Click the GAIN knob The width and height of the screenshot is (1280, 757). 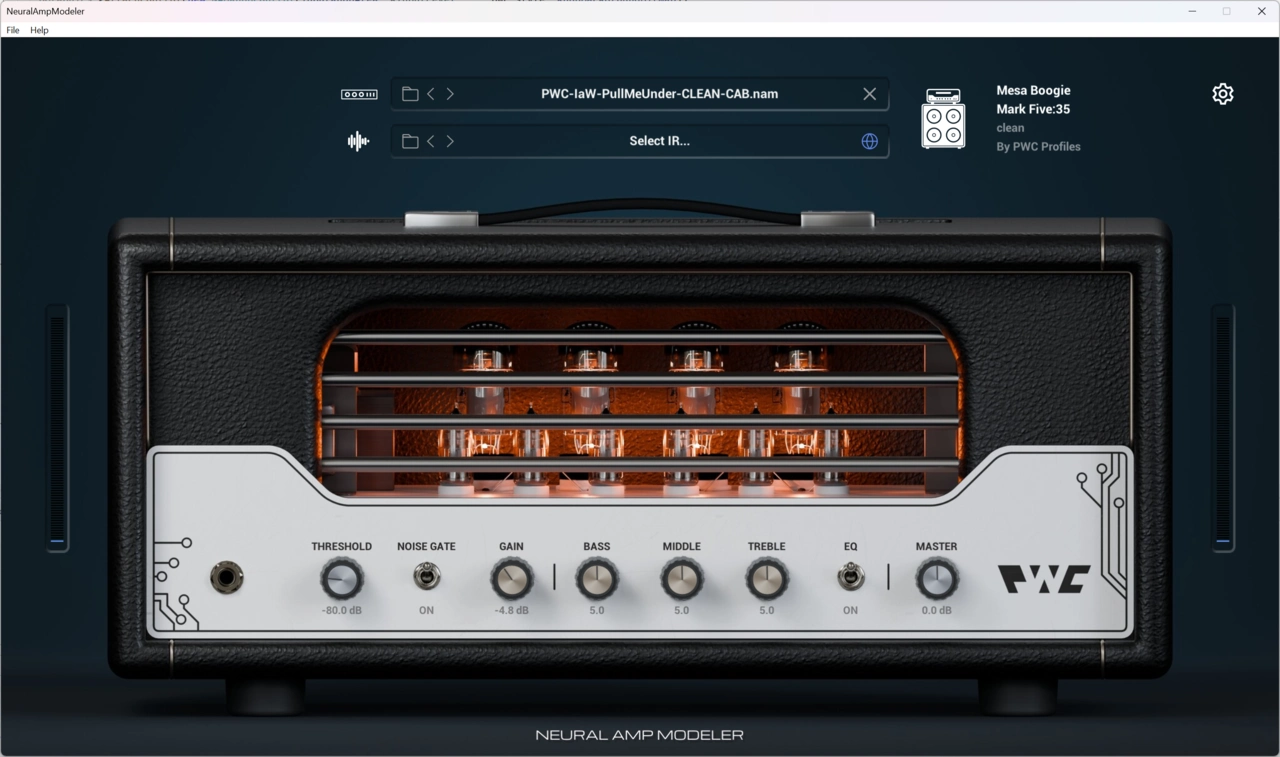(512, 579)
